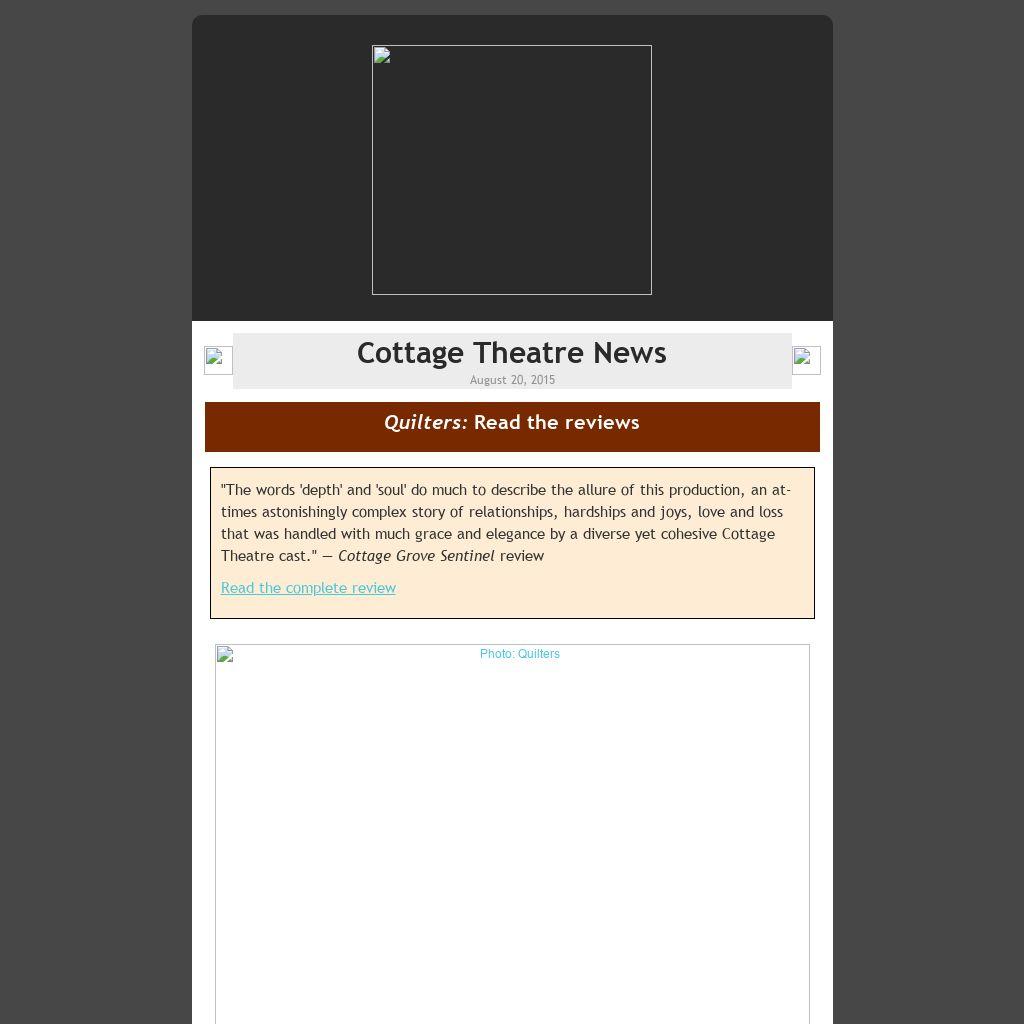This screenshot has height=1024, width=1024.
Task: Click the dark header area left of logo
Action: [x=280, y=170]
